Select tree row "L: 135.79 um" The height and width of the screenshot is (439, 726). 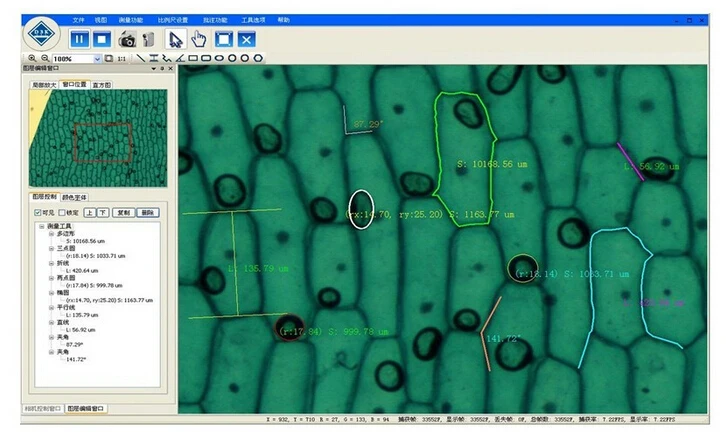(82, 315)
